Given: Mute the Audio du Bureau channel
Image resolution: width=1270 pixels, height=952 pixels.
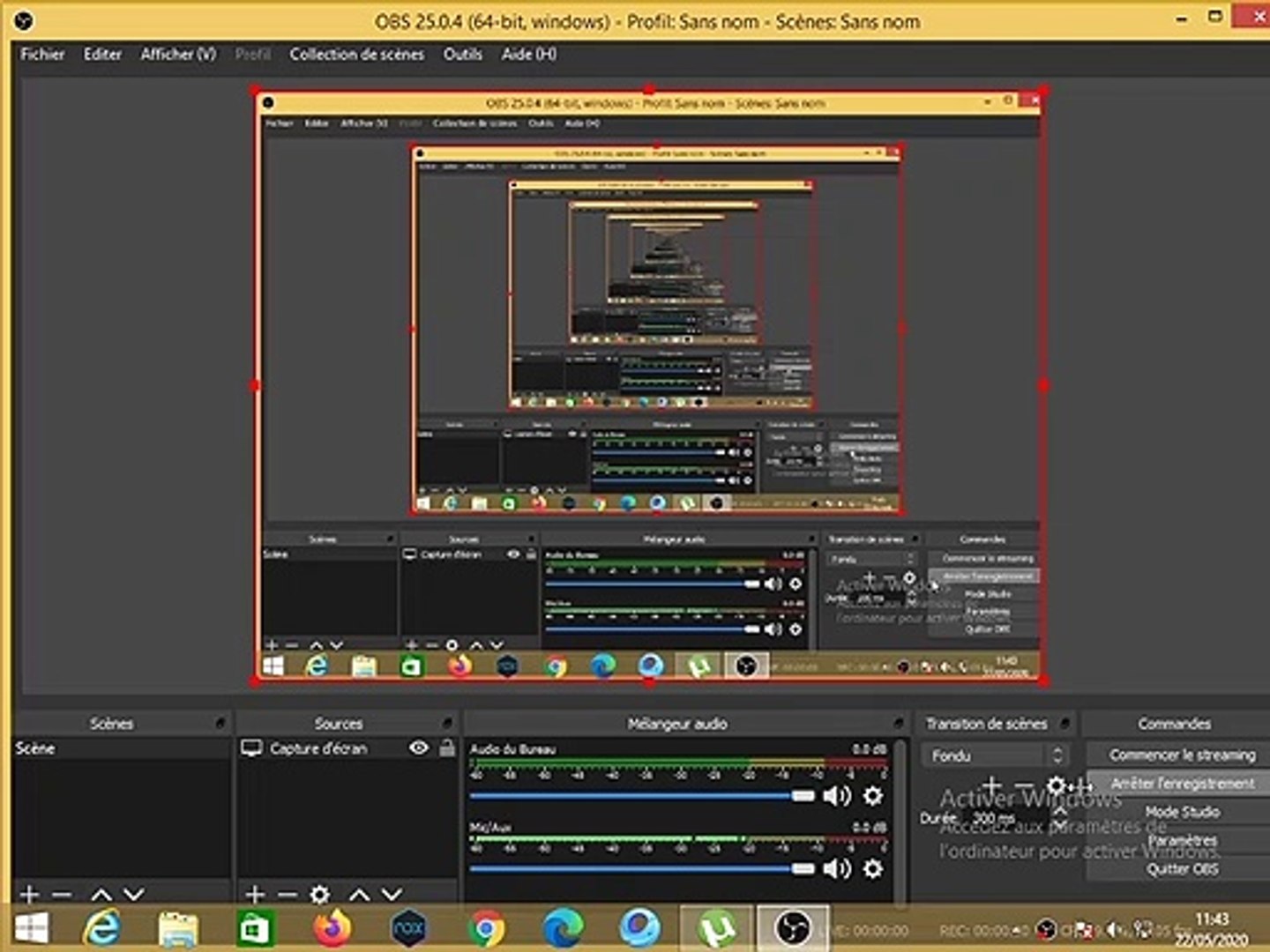Looking at the screenshot, I should pyautogui.click(x=836, y=796).
